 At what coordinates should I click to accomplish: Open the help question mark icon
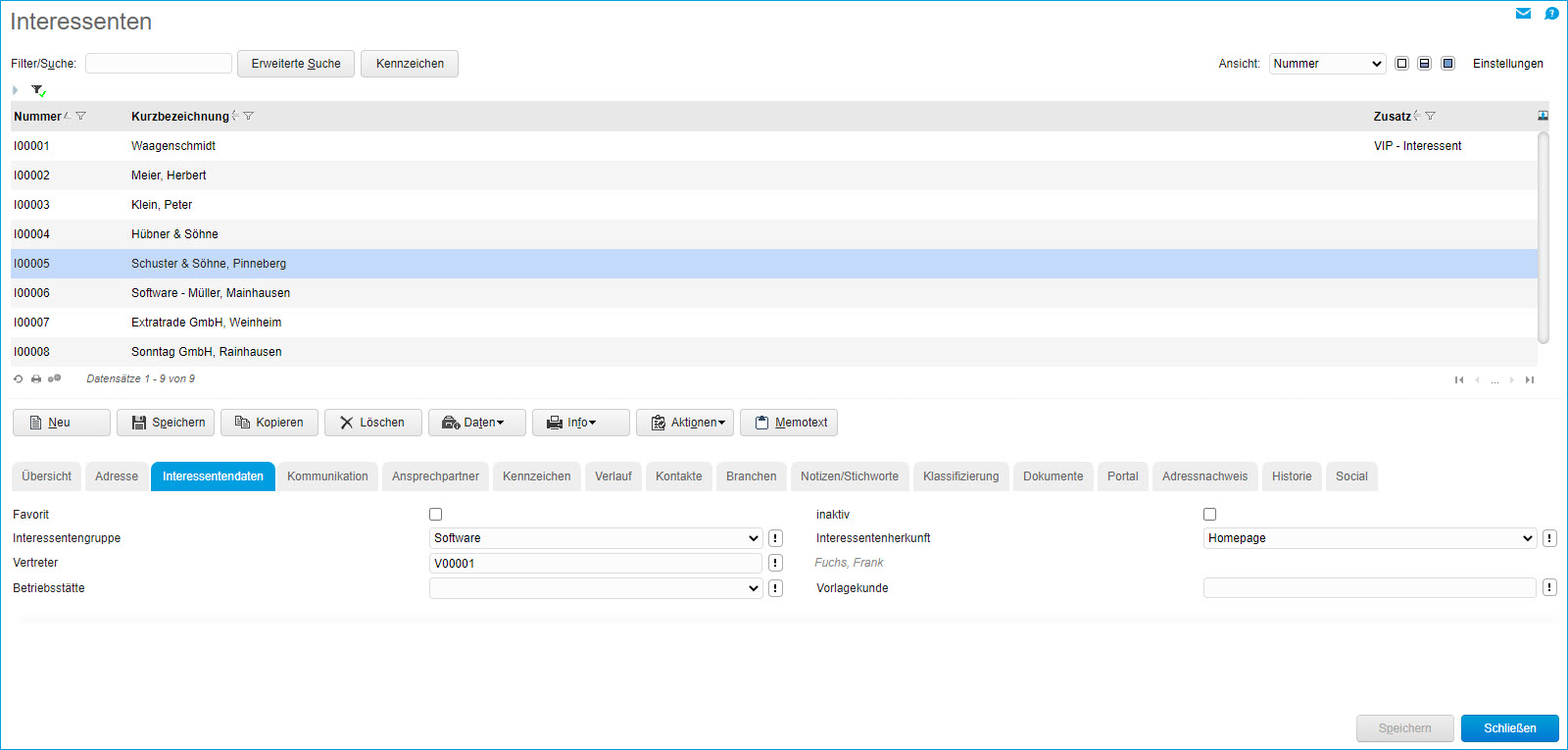click(1551, 14)
